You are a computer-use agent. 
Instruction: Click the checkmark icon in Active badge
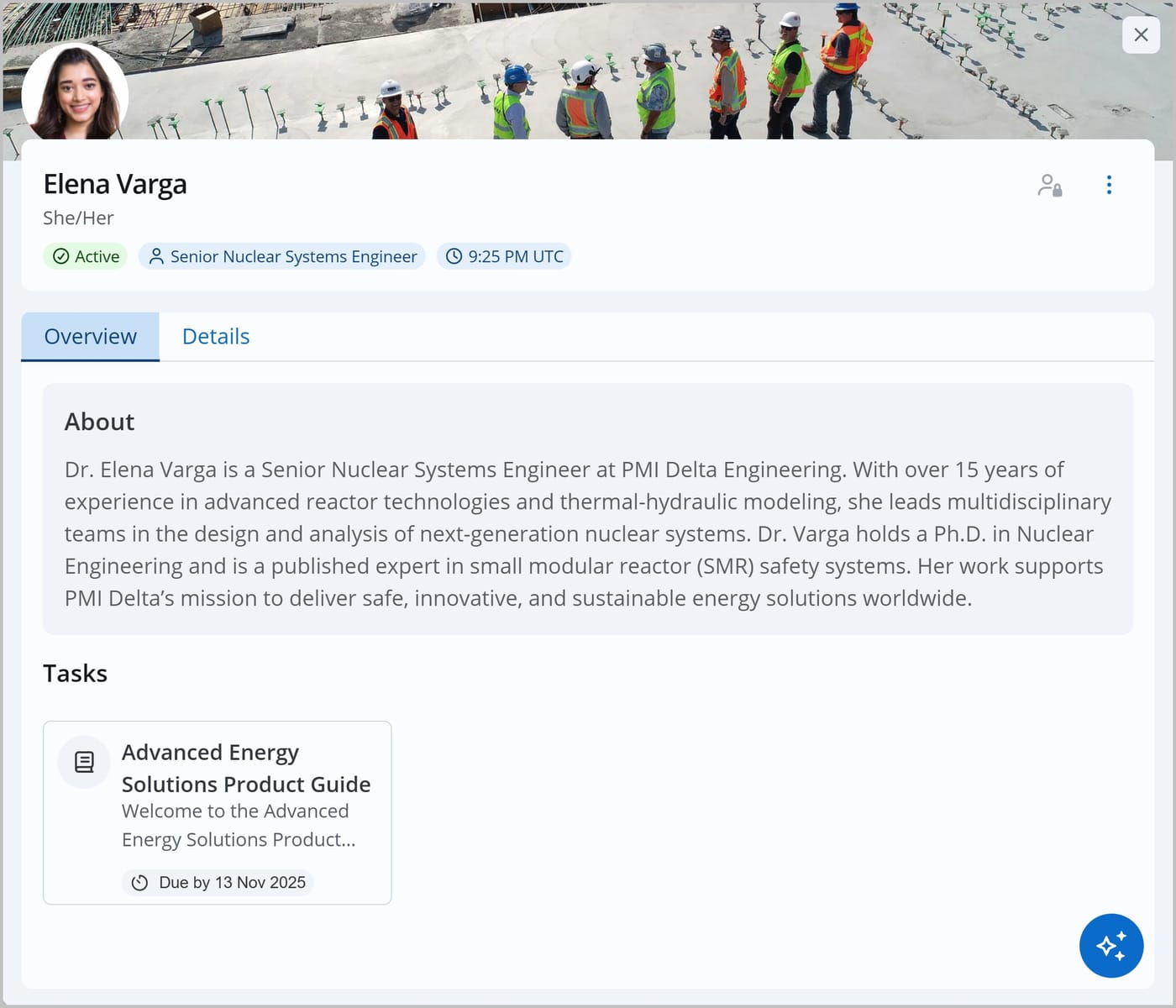click(x=61, y=256)
